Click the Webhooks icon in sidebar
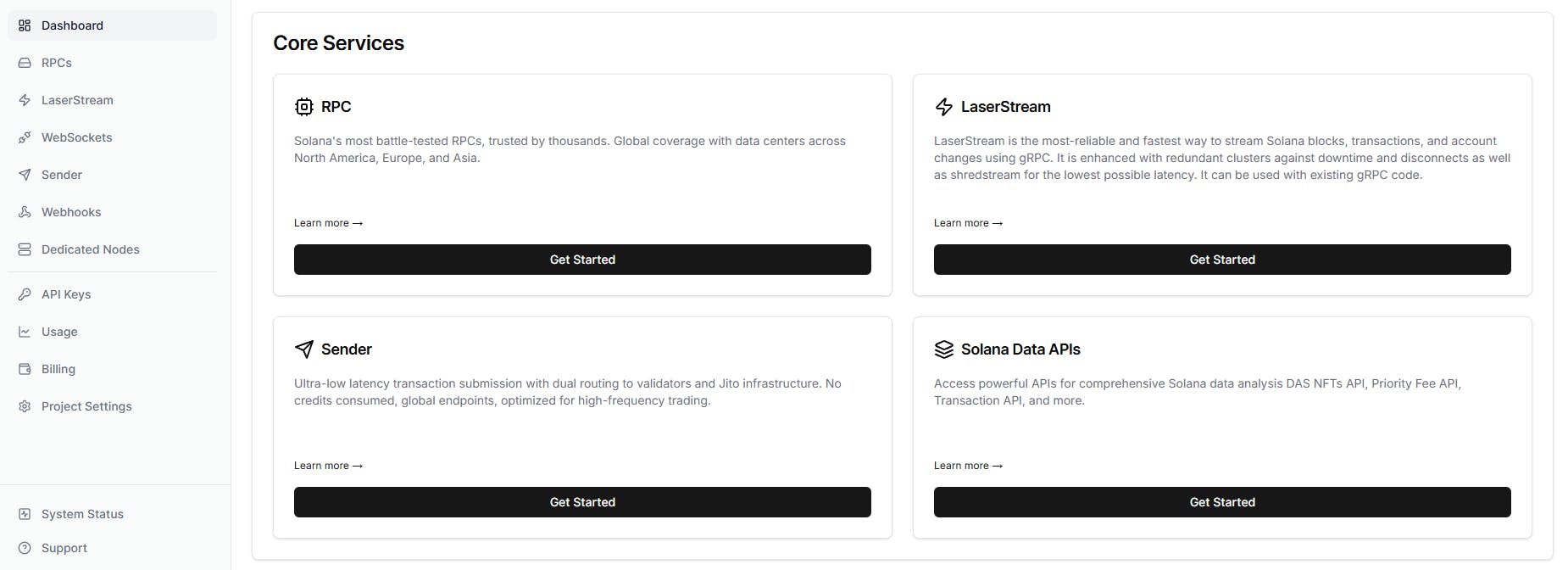 point(25,212)
